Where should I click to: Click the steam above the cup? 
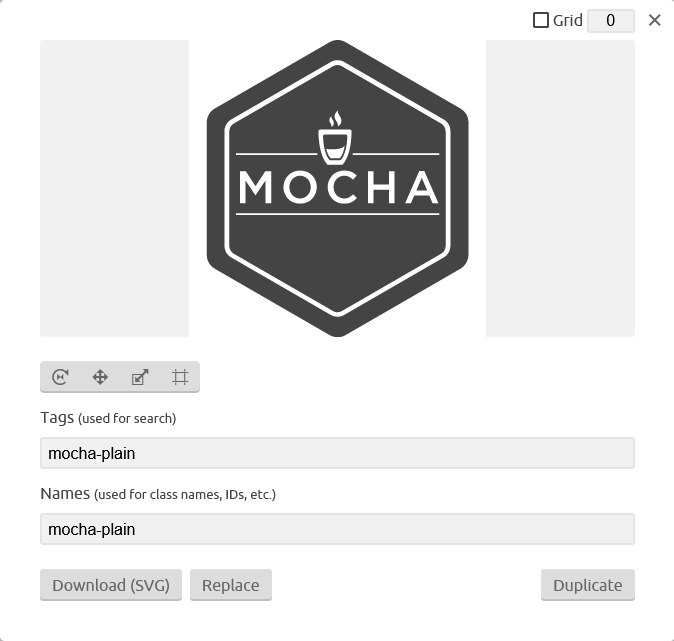point(335,119)
